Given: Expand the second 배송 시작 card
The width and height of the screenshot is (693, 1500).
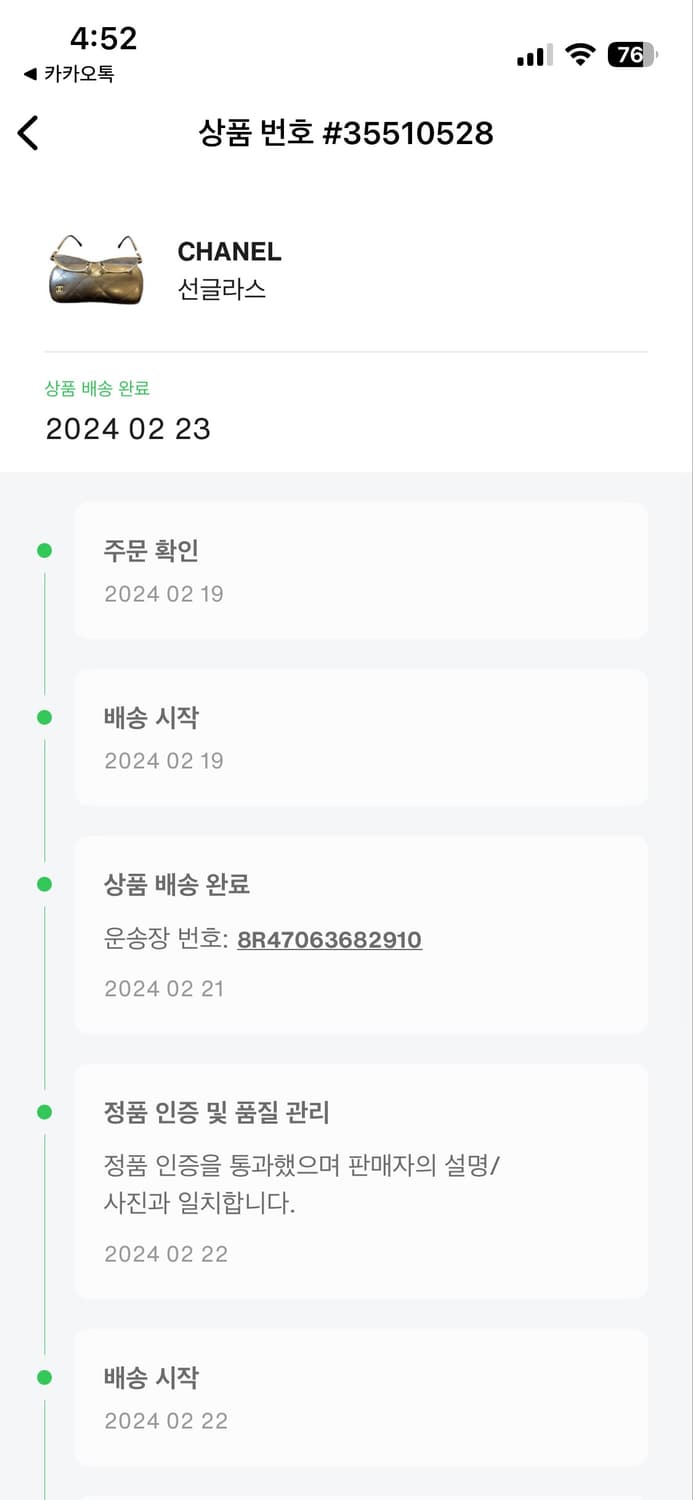Looking at the screenshot, I should (360, 1398).
